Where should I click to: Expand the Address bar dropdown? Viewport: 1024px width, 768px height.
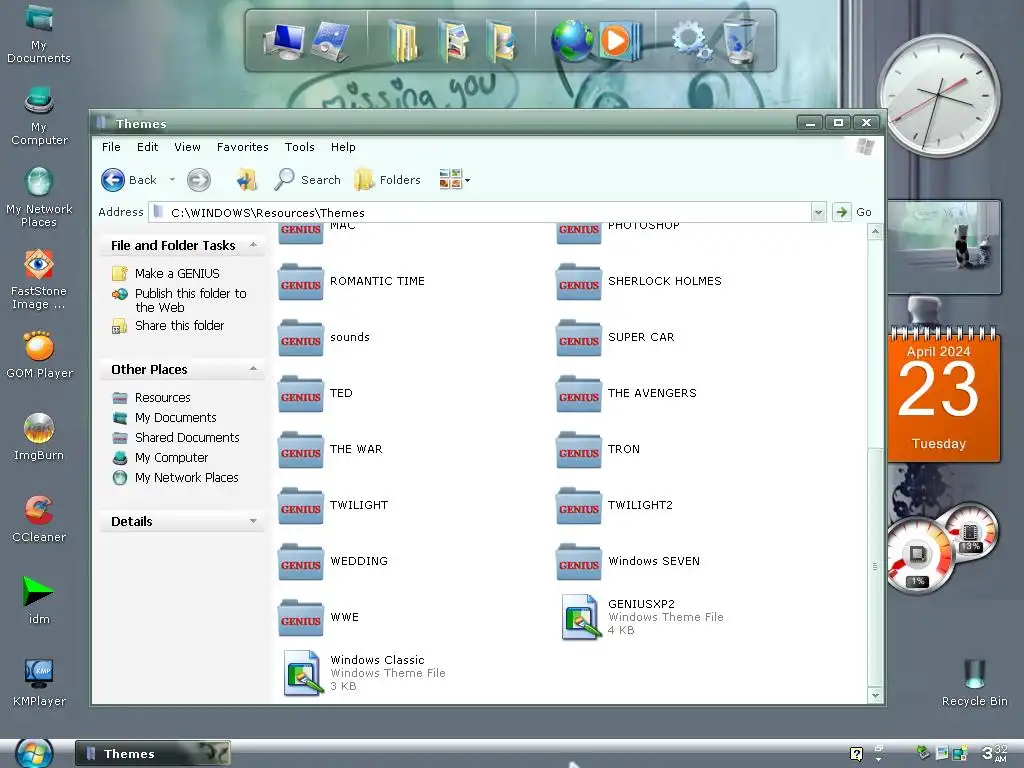coord(818,212)
